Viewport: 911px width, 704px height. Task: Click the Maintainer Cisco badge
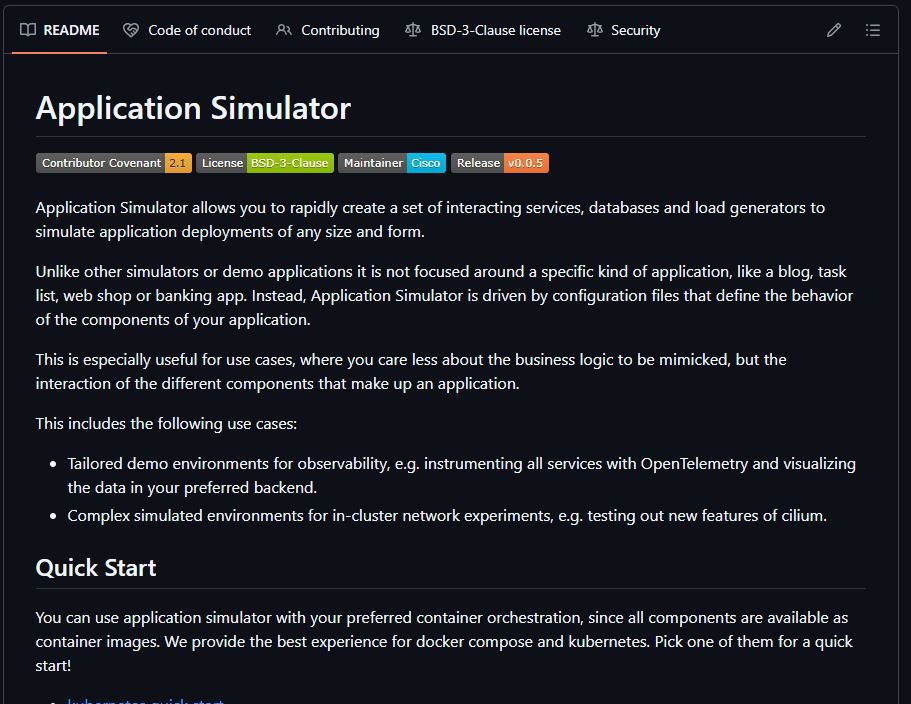coord(391,163)
